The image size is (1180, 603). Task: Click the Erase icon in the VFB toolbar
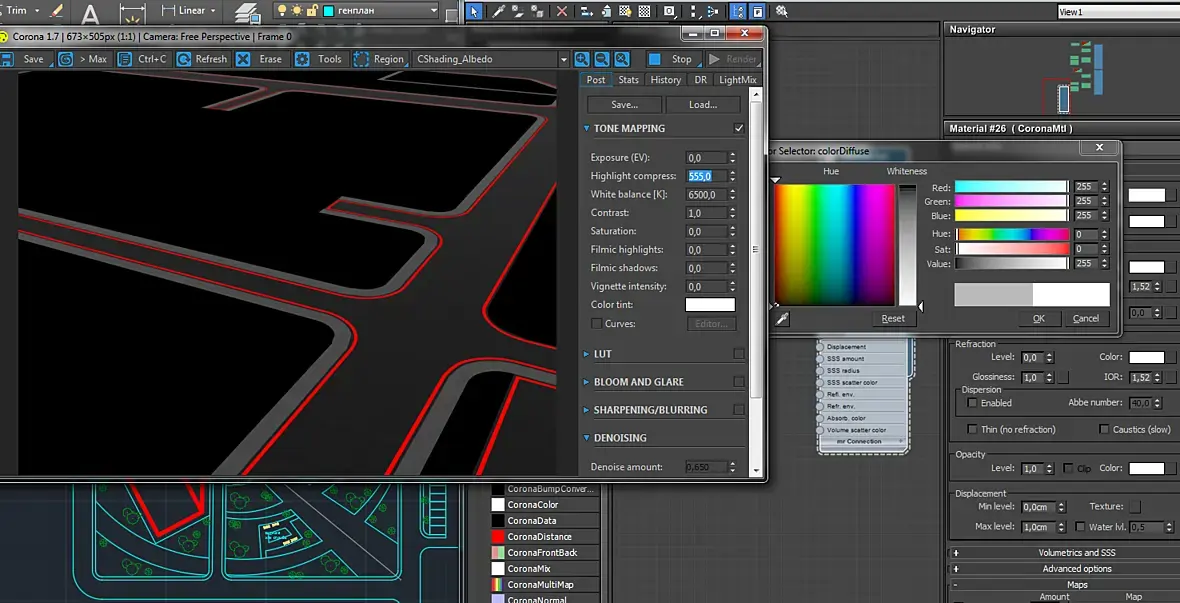tap(244, 59)
